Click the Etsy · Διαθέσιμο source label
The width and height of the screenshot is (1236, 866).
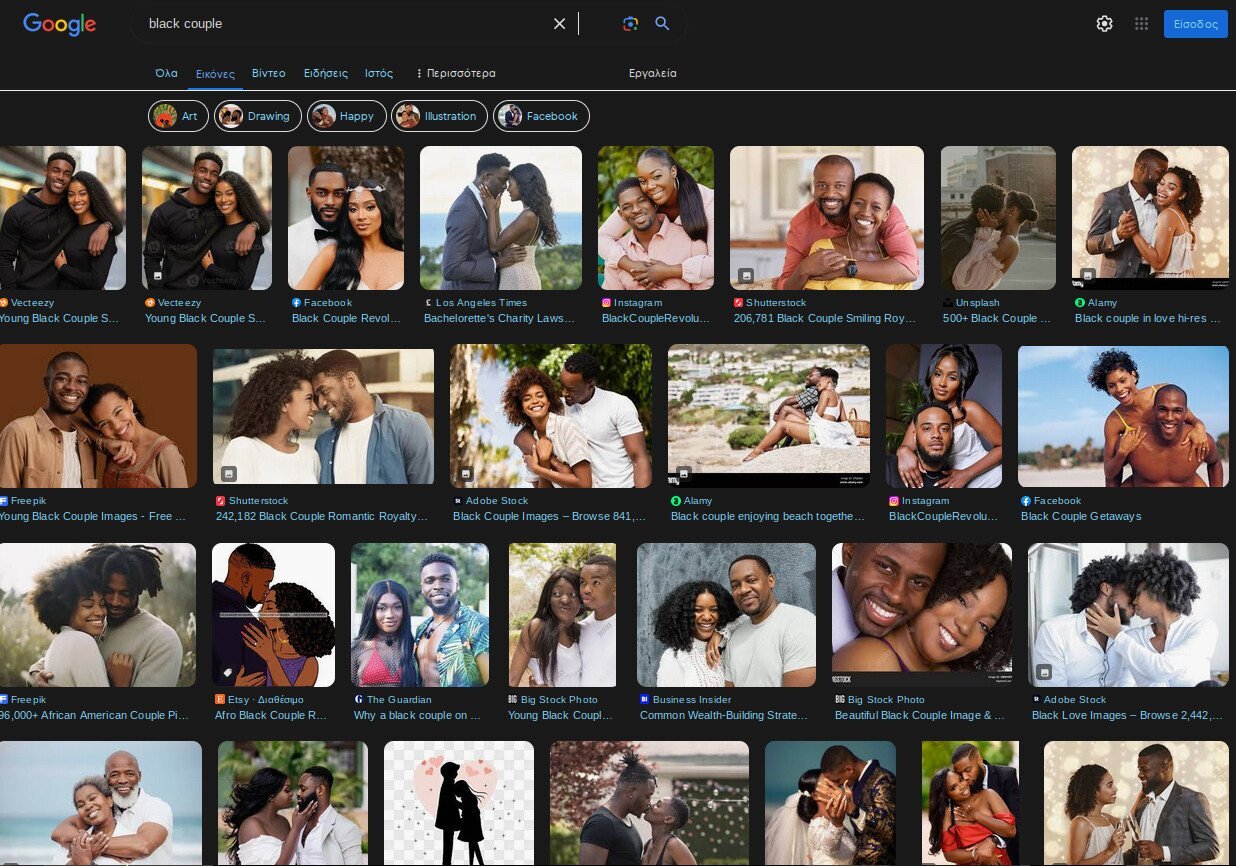coord(265,699)
